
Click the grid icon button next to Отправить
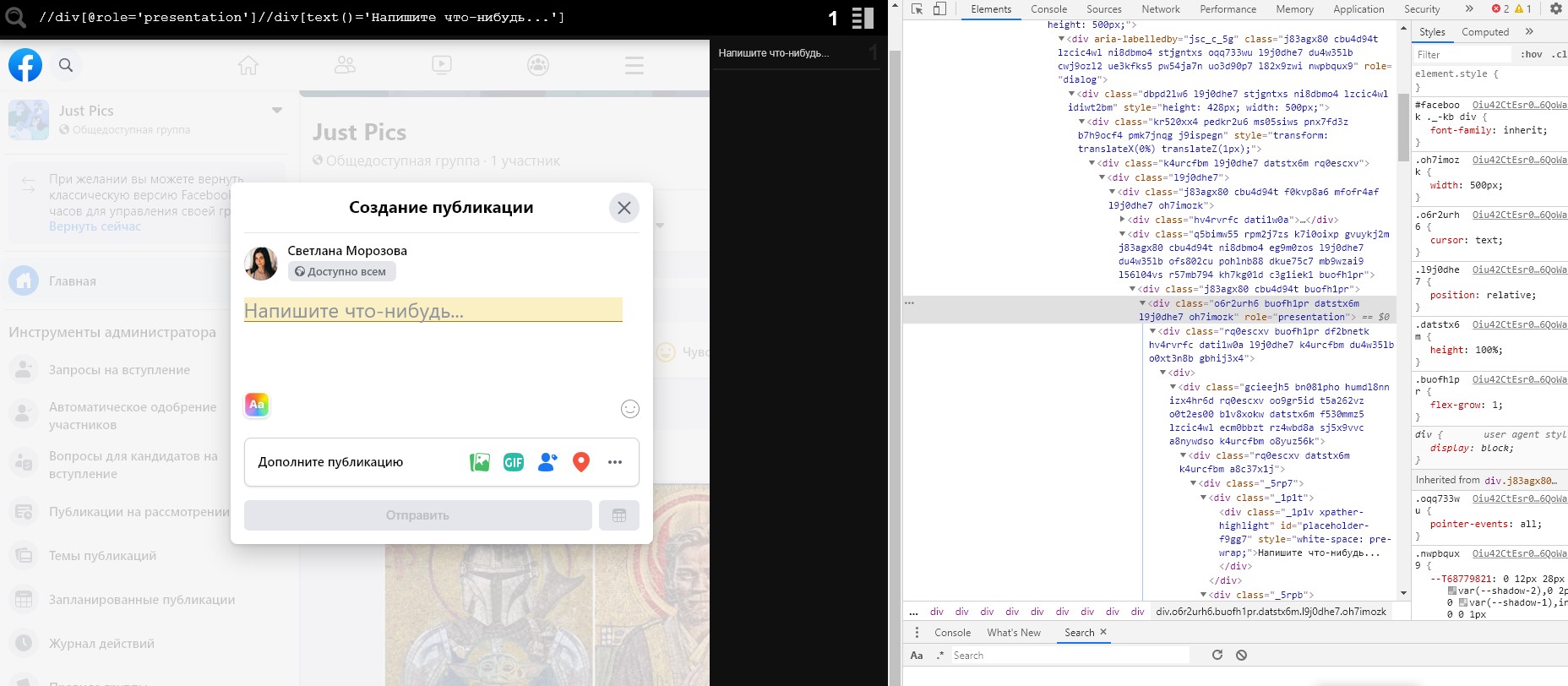pyautogui.click(x=619, y=515)
